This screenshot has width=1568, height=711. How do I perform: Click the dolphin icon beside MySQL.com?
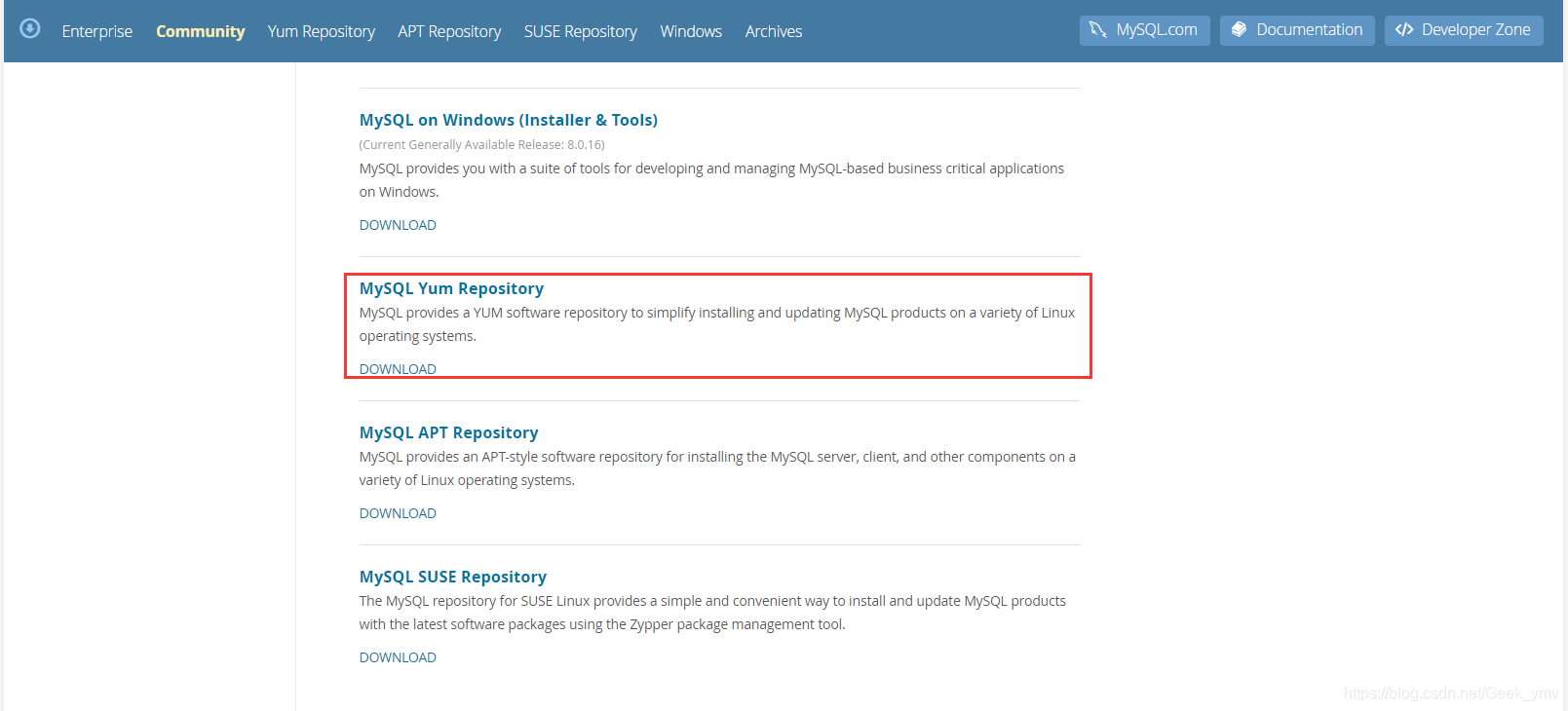(1098, 30)
